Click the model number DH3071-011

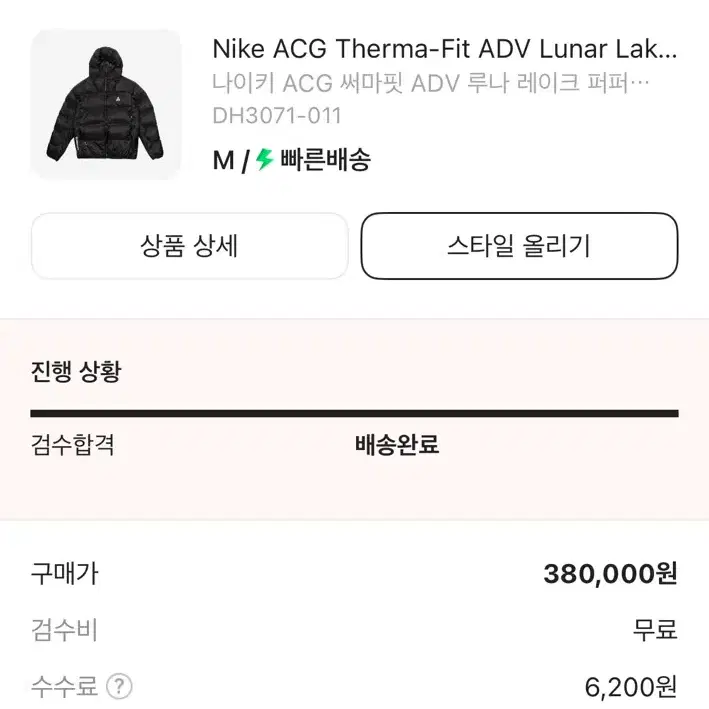tap(277, 116)
